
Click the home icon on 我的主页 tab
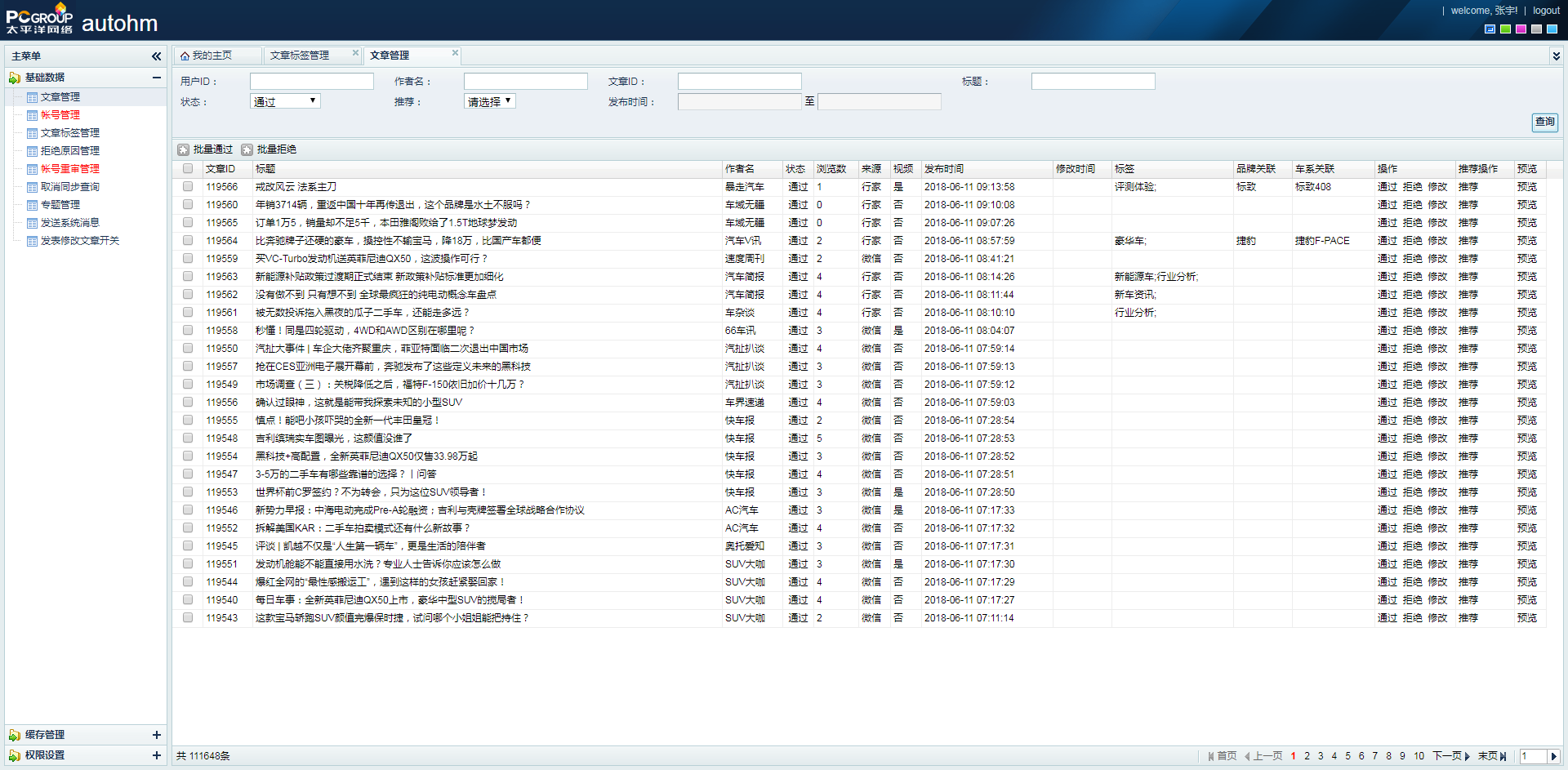[185, 56]
